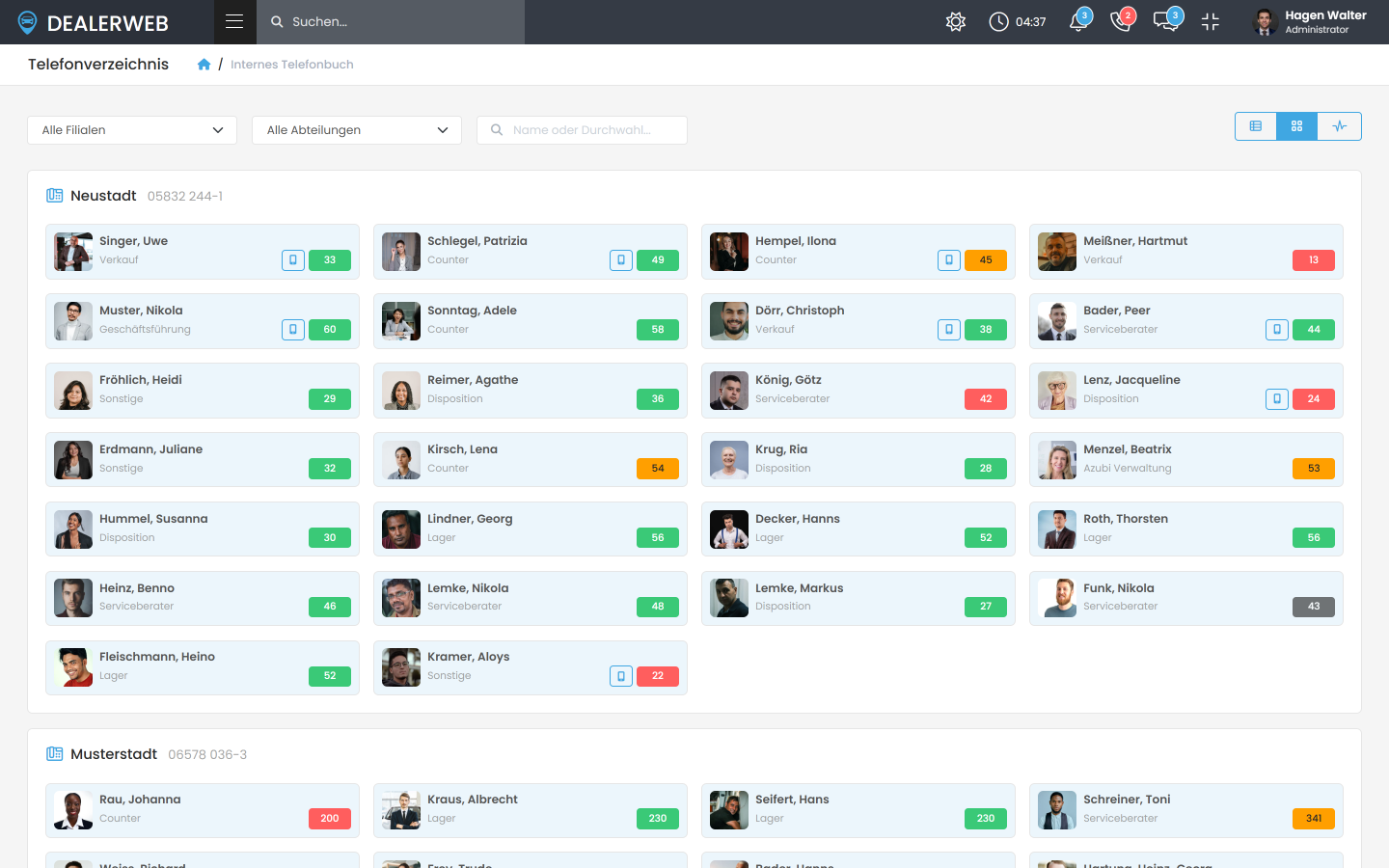Call extension 33 of Singer, Uwe
The height and width of the screenshot is (868, 1389).
tap(330, 260)
